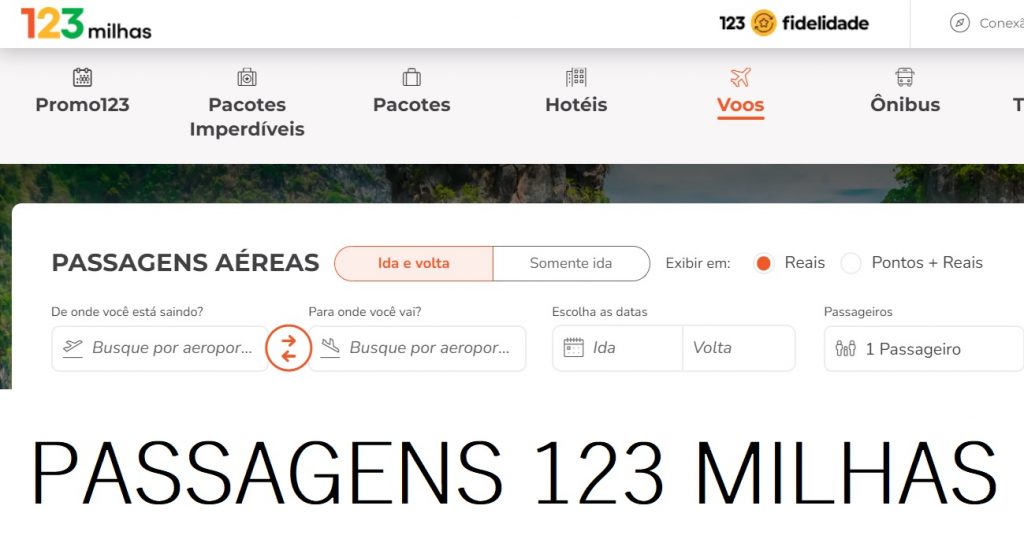
Task: Click the Pacotes suitcase icon
Action: click(411, 77)
